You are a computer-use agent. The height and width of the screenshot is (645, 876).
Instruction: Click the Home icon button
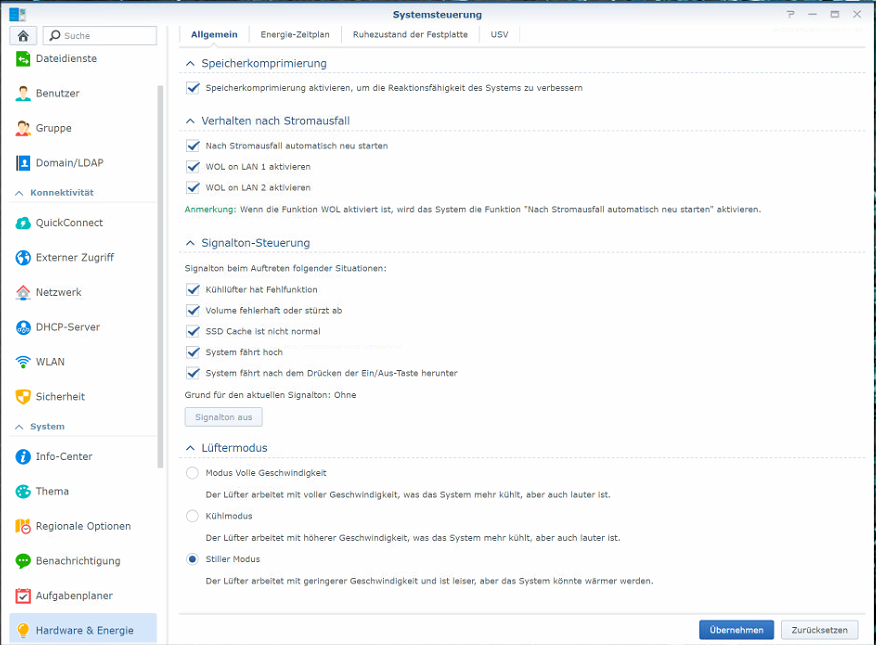pos(24,36)
